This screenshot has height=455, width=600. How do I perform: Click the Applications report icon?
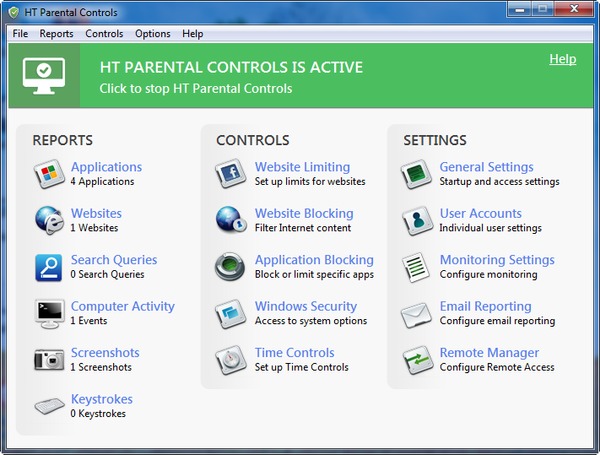pyautogui.click(x=49, y=174)
